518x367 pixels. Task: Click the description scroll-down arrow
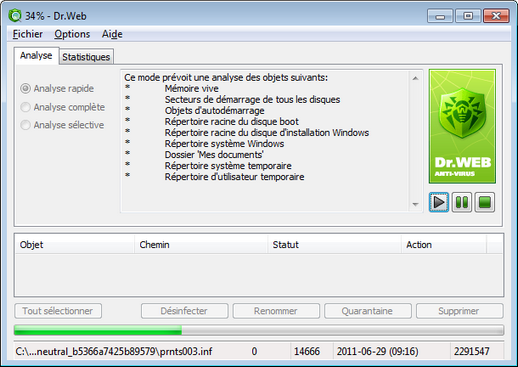(x=415, y=204)
